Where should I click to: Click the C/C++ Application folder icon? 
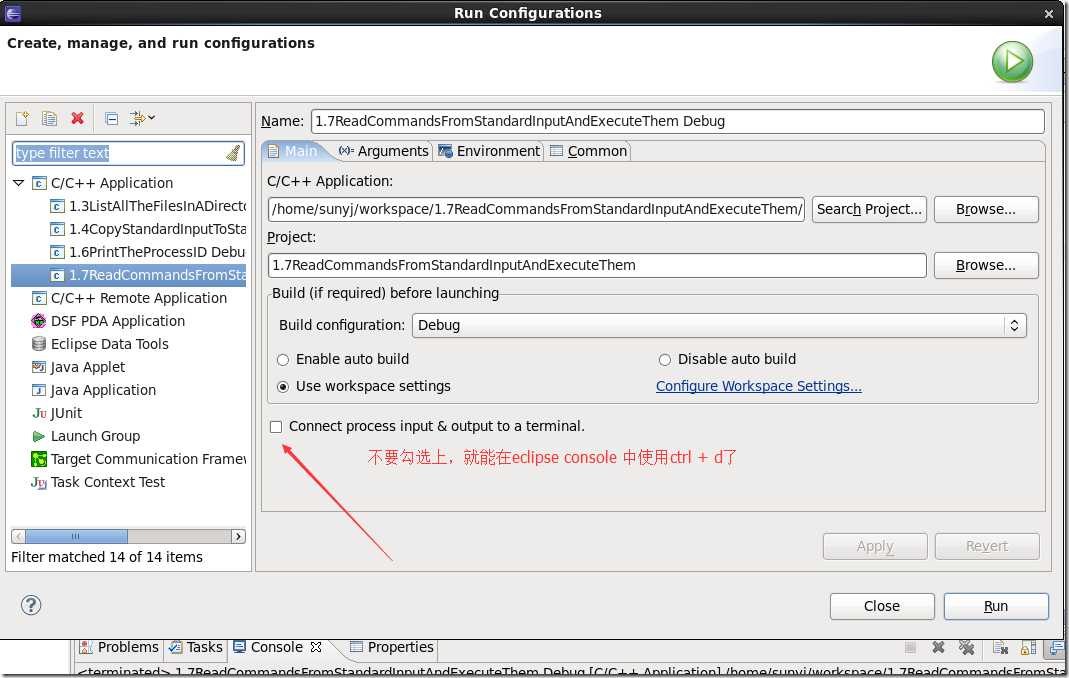(x=40, y=183)
